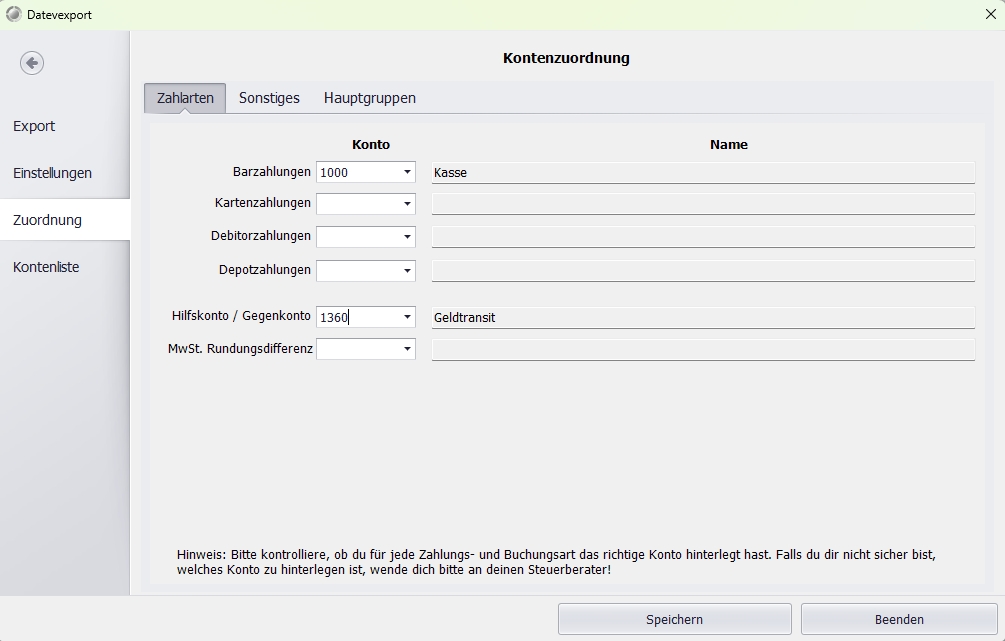
Task: Expand the Depotzahlungen account dropdown
Action: [407, 270]
